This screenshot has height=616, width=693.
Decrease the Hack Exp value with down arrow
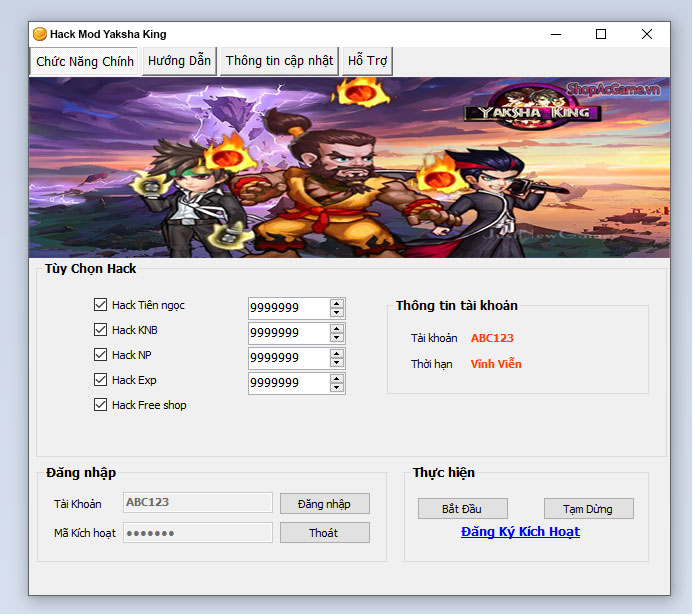click(337, 388)
